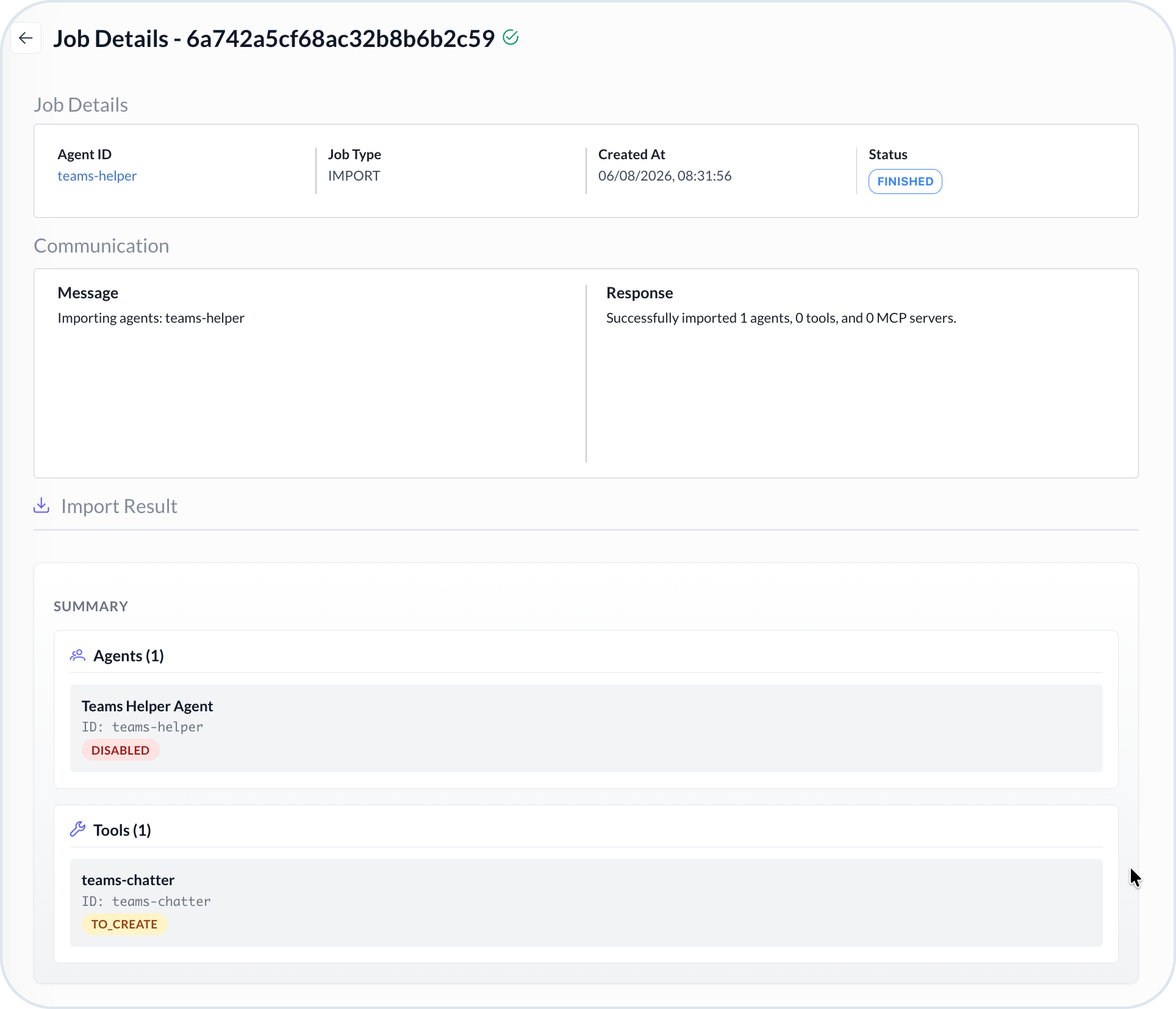Click the 'ID: teams-chatter' text
This screenshot has width=1176, height=1009.
[x=146, y=902]
